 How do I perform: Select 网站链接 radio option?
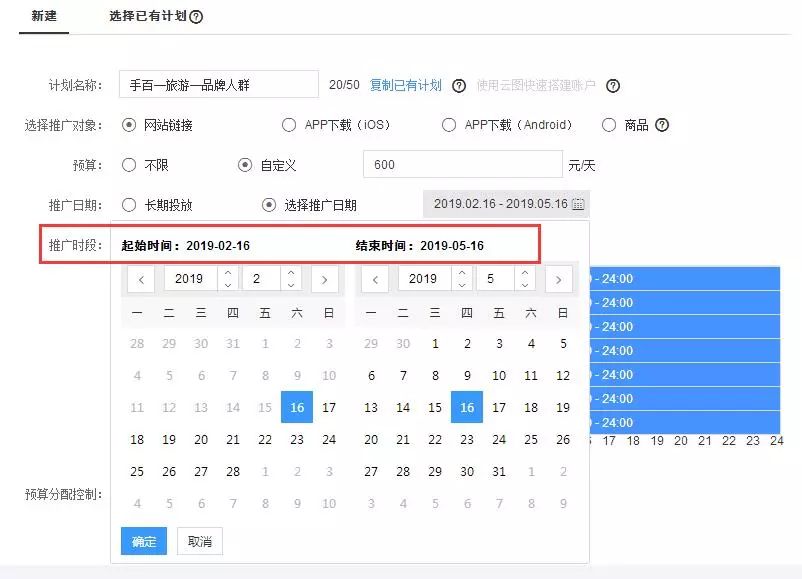click(129, 125)
